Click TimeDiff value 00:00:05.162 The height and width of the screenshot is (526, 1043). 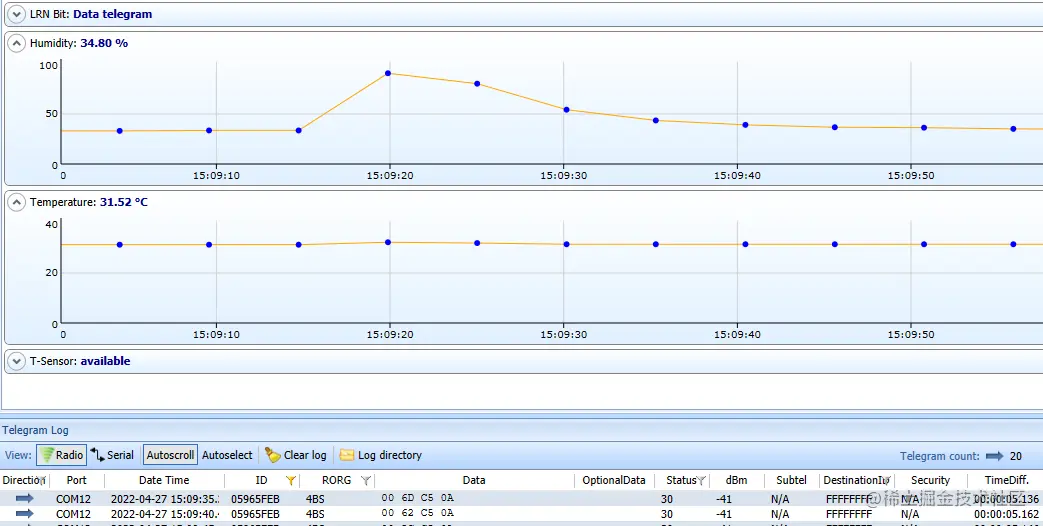pos(1006,514)
